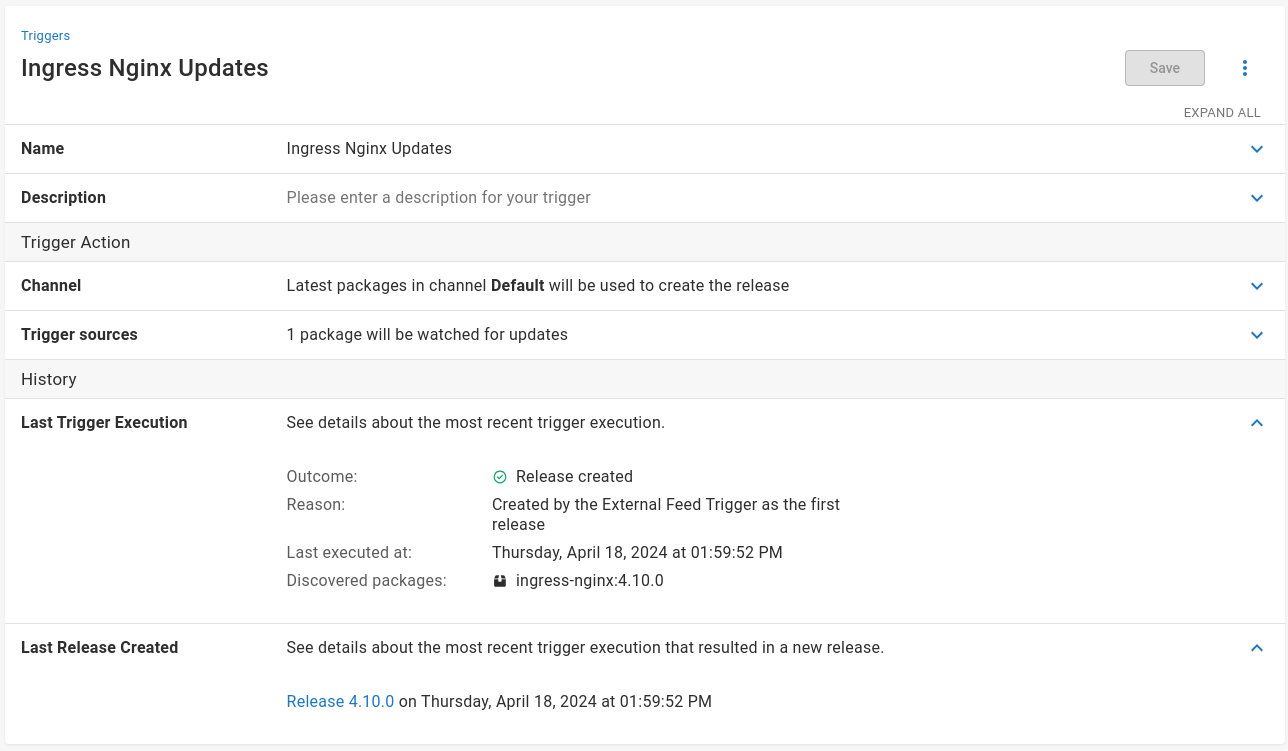Collapse the Last Trigger Execution section
Image resolution: width=1288 pixels, height=751 pixels.
(x=1257, y=423)
